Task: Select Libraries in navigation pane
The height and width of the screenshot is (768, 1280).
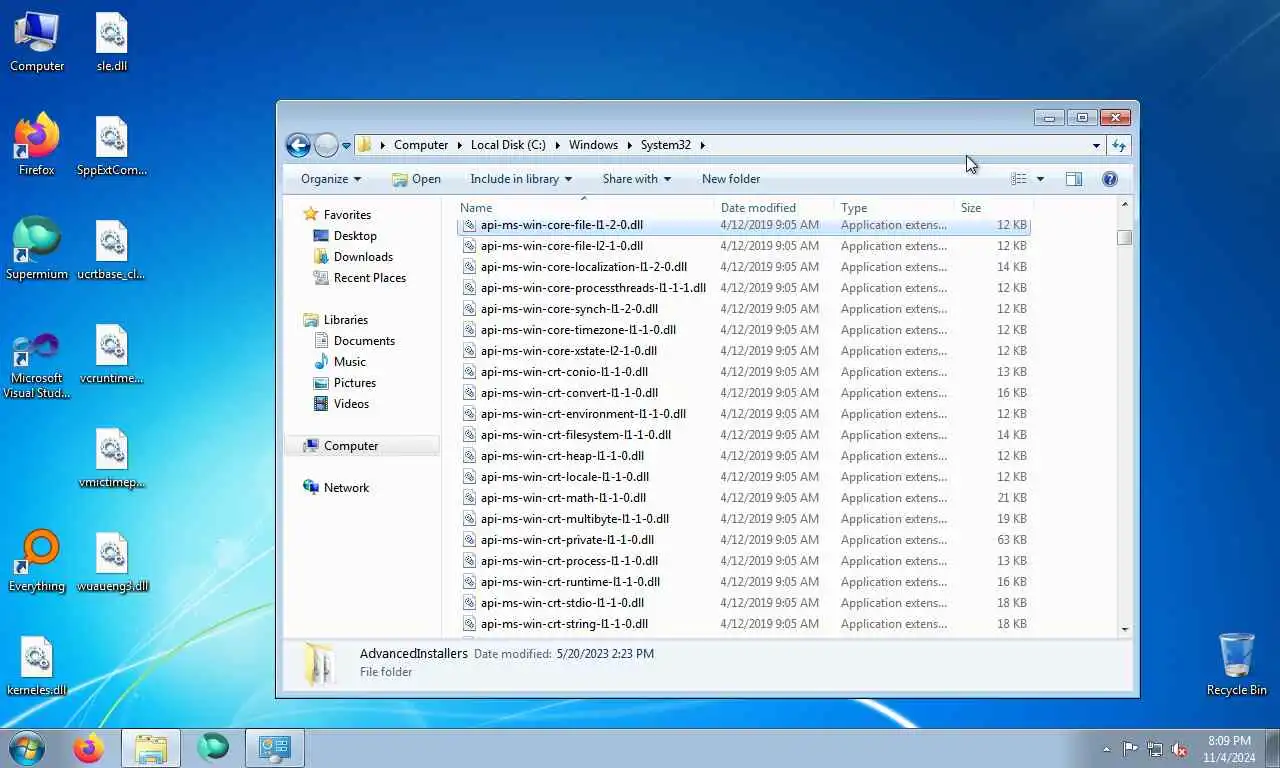Action: [345, 320]
